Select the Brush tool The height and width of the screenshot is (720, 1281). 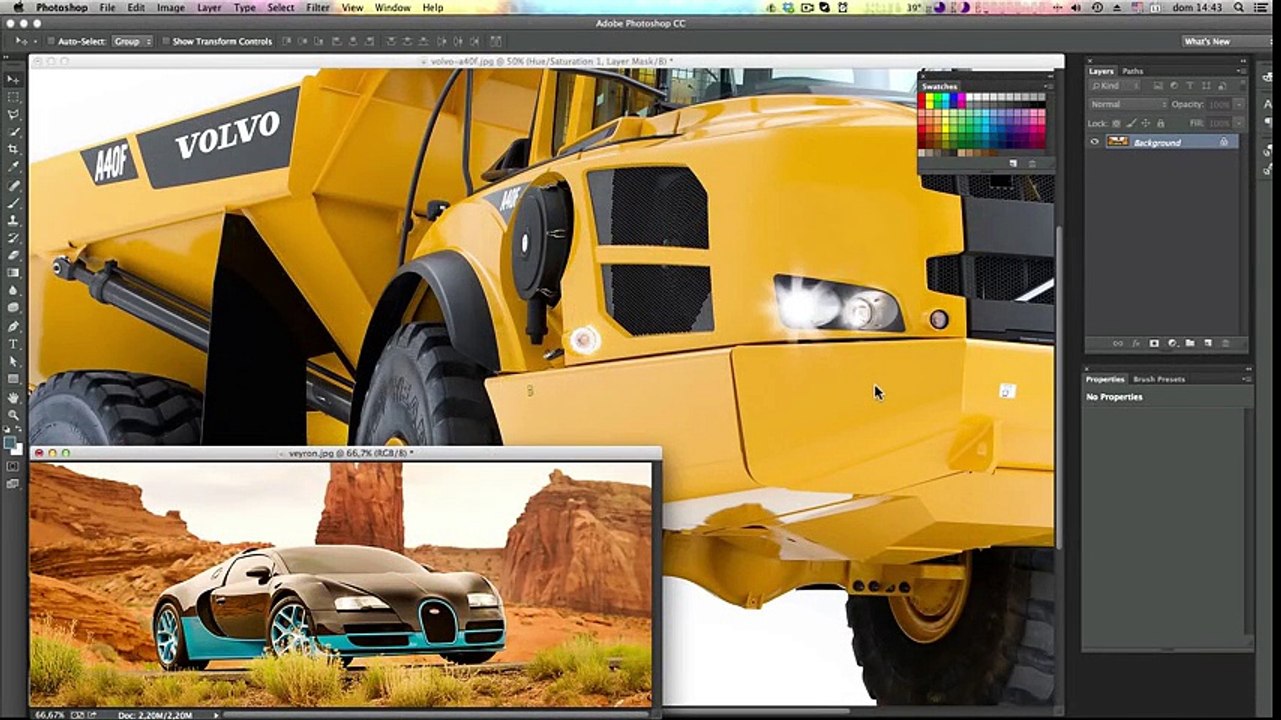point(13,204)
